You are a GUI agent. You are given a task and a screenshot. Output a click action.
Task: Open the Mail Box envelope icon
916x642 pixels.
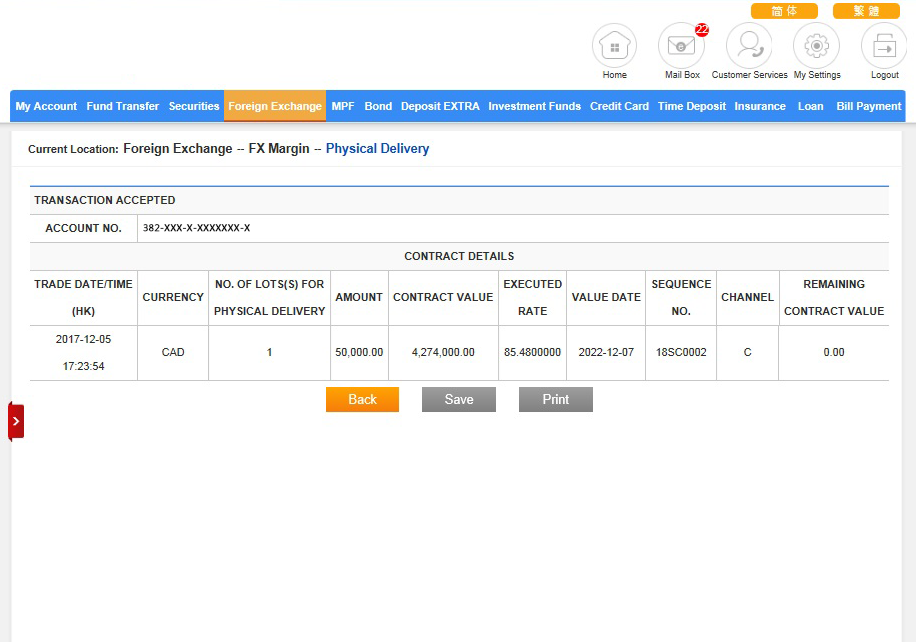pyautogui.click(x=681, y=46)
